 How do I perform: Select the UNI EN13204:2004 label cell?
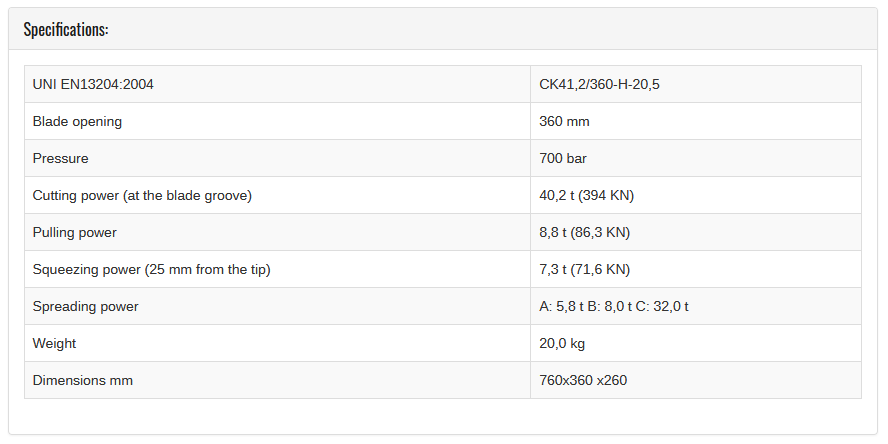coord(278,84)
